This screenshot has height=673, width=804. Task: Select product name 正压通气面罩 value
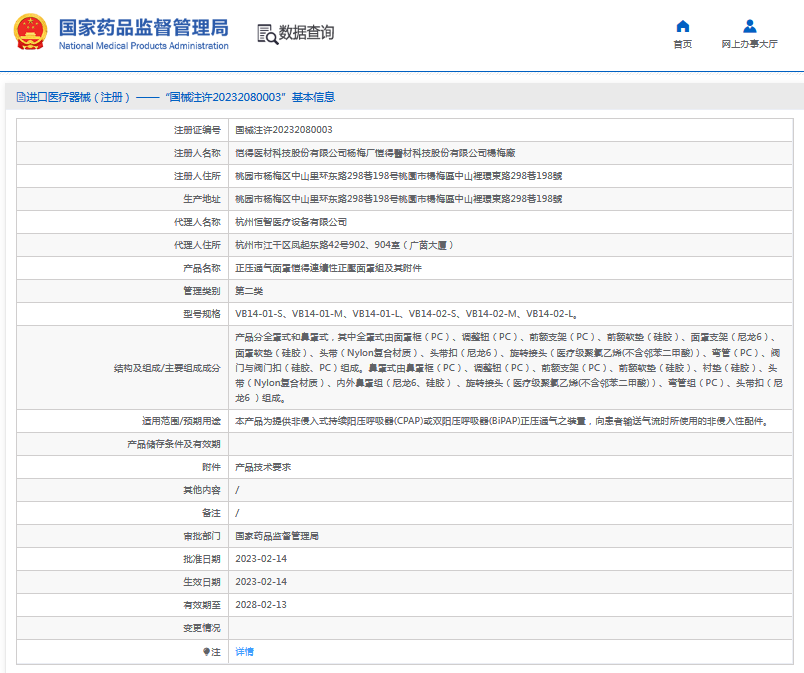tap(328, 269)
